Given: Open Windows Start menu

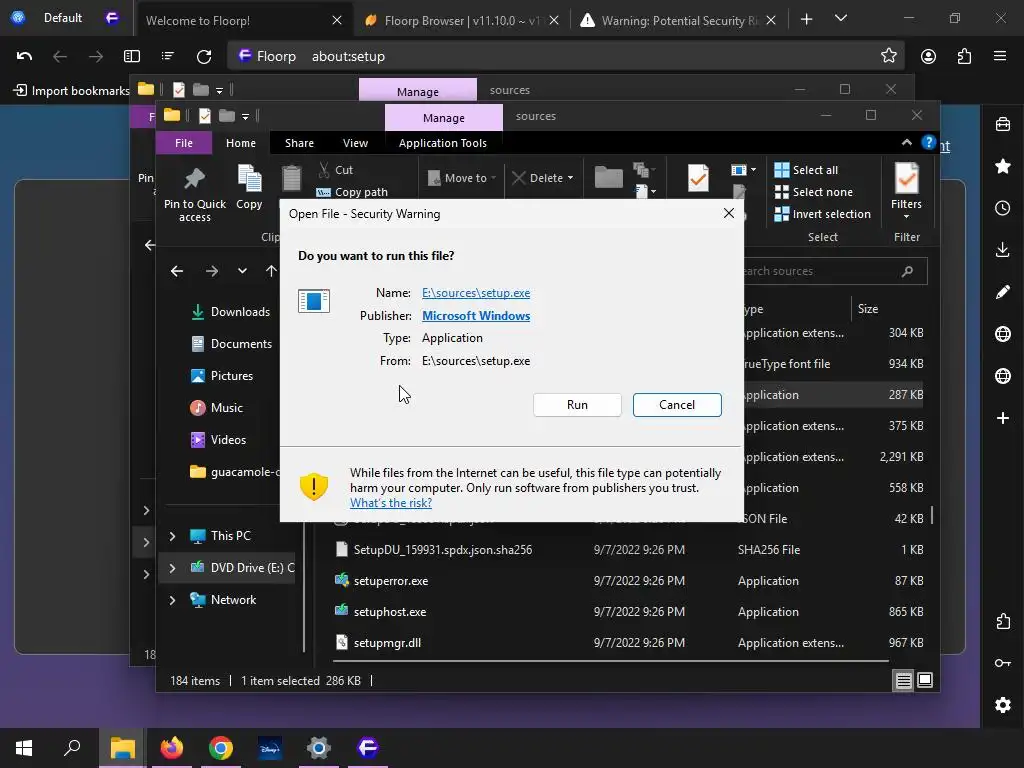Looking at the screenshot, I should [24, 748].
